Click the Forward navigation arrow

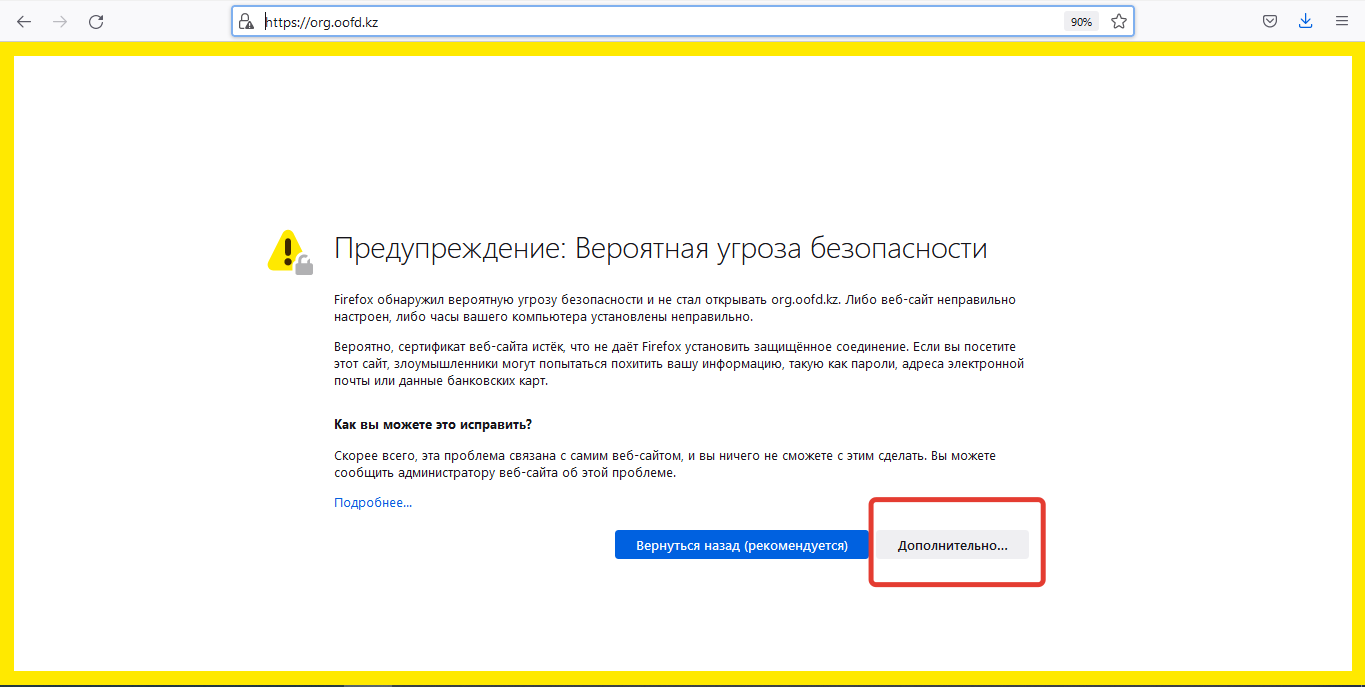[60, 21]
